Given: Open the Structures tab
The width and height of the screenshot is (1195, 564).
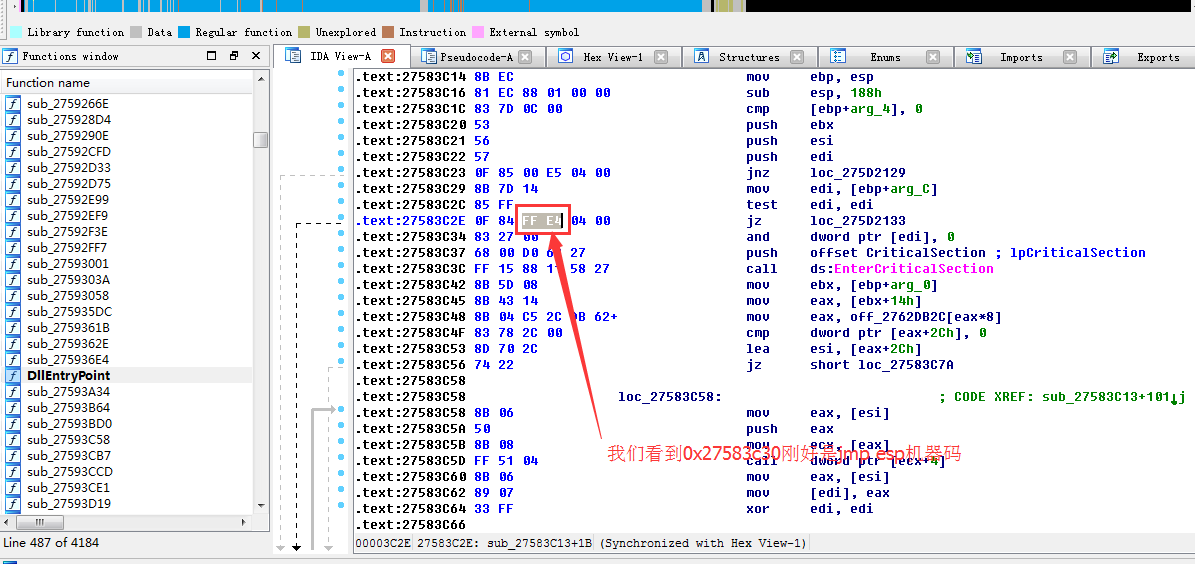Looking at the screenshot, I should [748, 57].
